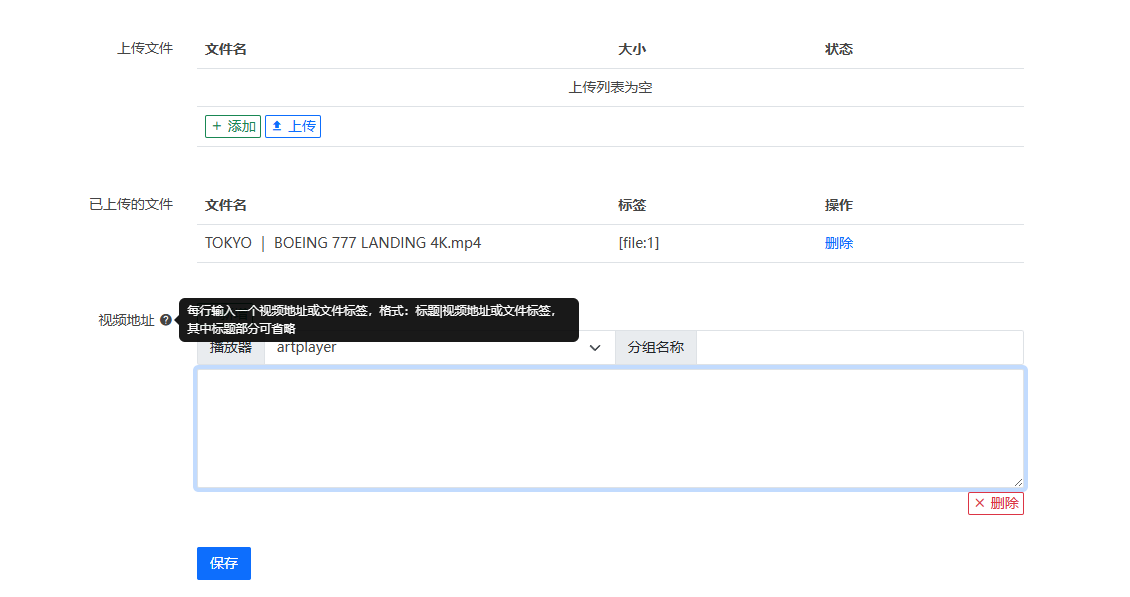This screenshot has width=1130, height=597.
Task: Click the 标签 column header in uploaded files
Action: [632, 205]
